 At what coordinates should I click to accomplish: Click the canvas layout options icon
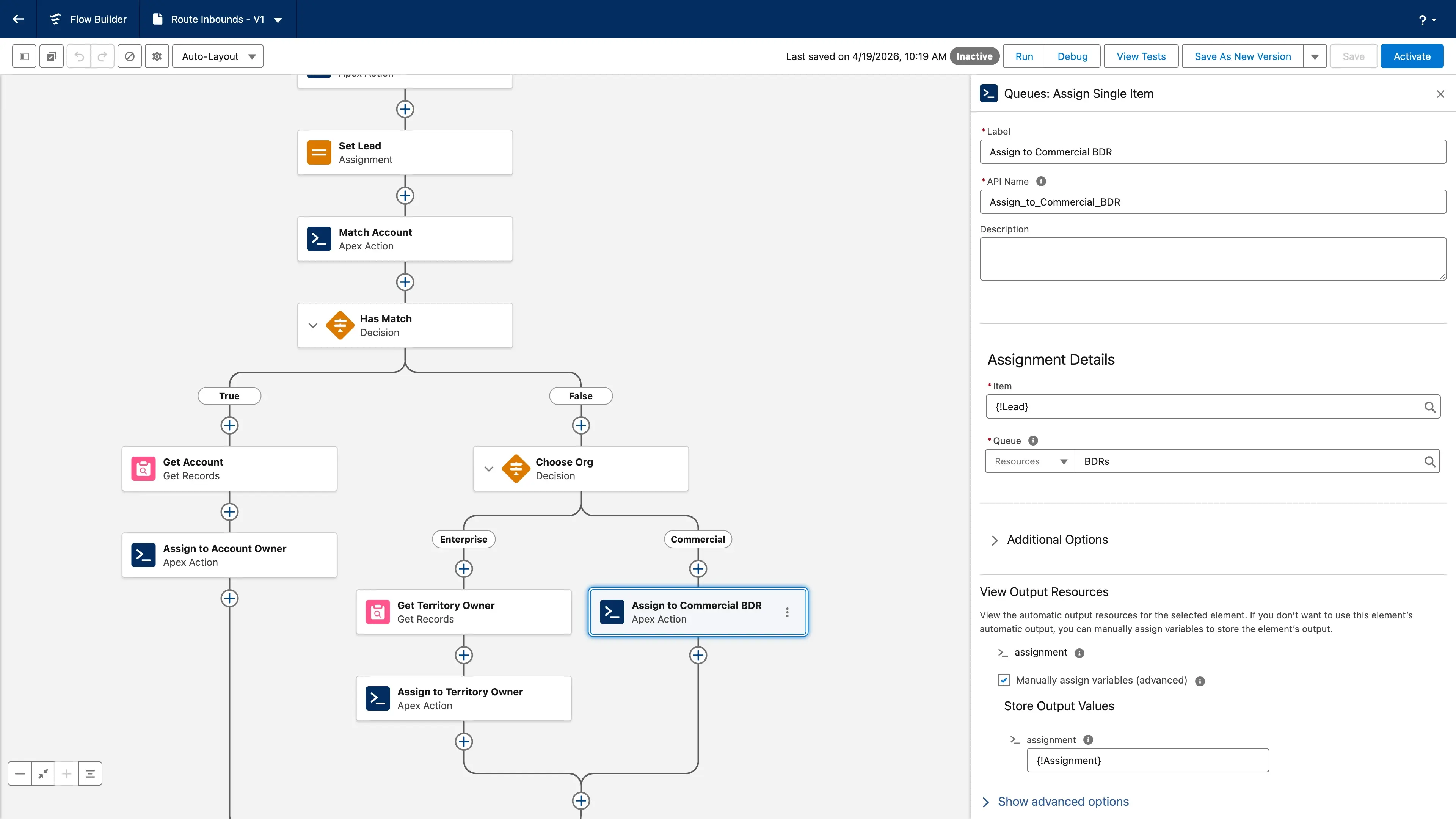click(90, 774)
